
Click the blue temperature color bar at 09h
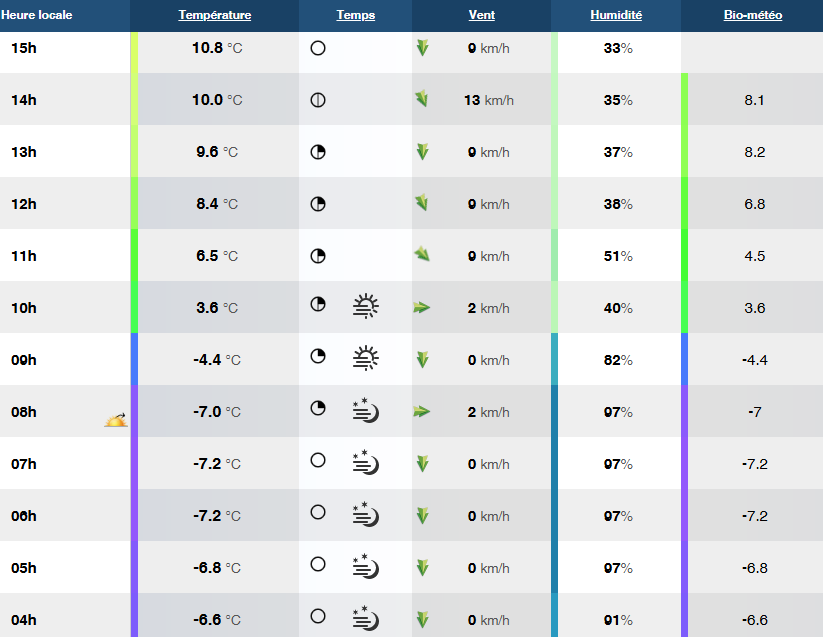click(x=134, y=359)
